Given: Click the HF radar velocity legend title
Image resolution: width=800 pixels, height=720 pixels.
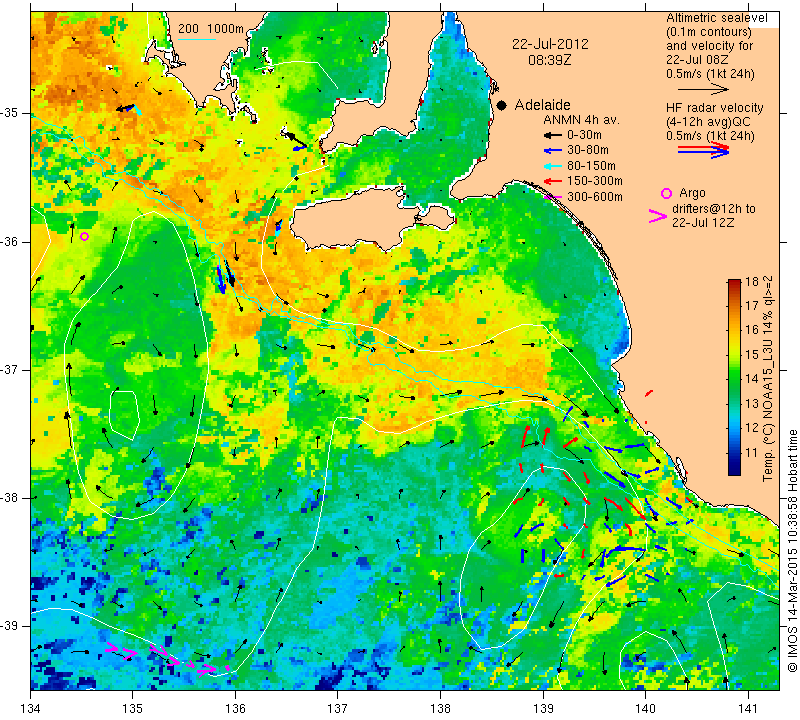Looking at the screenshot, I should tap(714, 108).
